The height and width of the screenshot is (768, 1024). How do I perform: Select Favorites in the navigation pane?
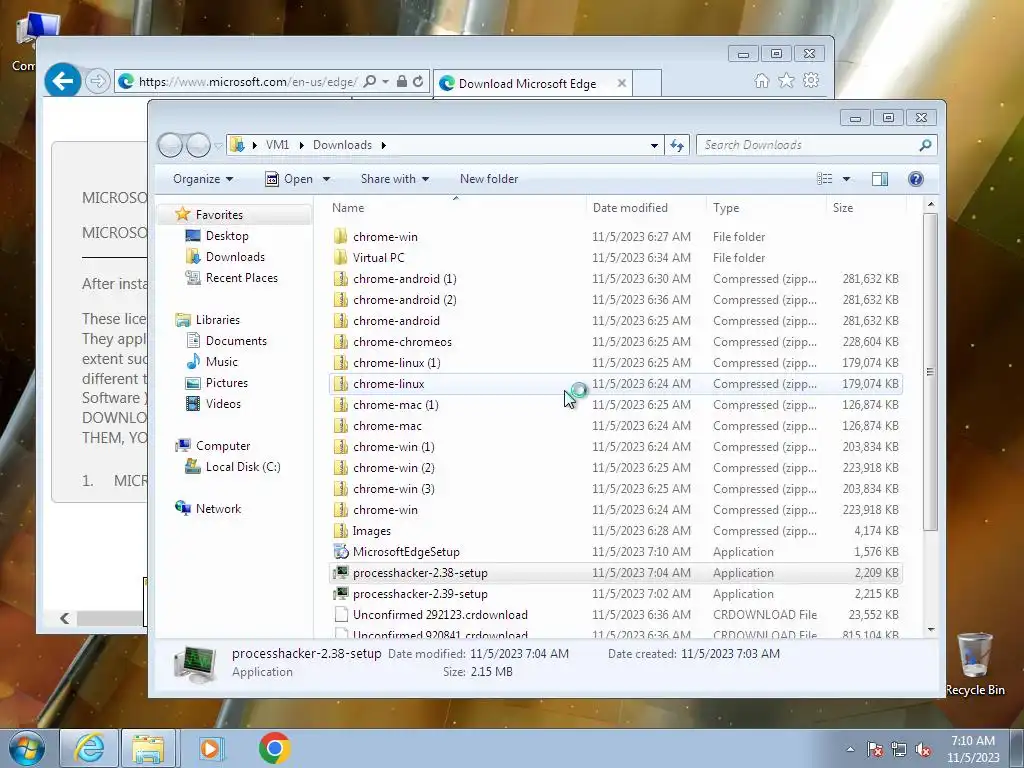219,215
